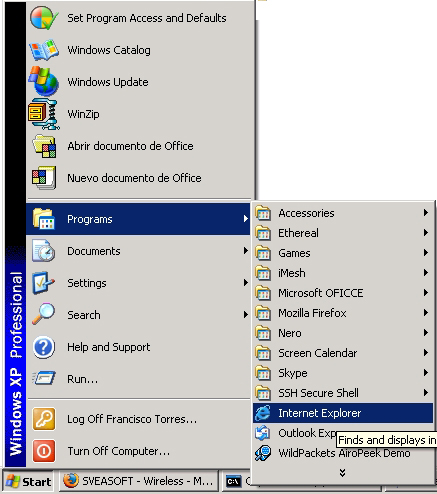The image size is (437, 494).
Task: Click the Outlook Express envelope icon
Action: coord(263,433)
